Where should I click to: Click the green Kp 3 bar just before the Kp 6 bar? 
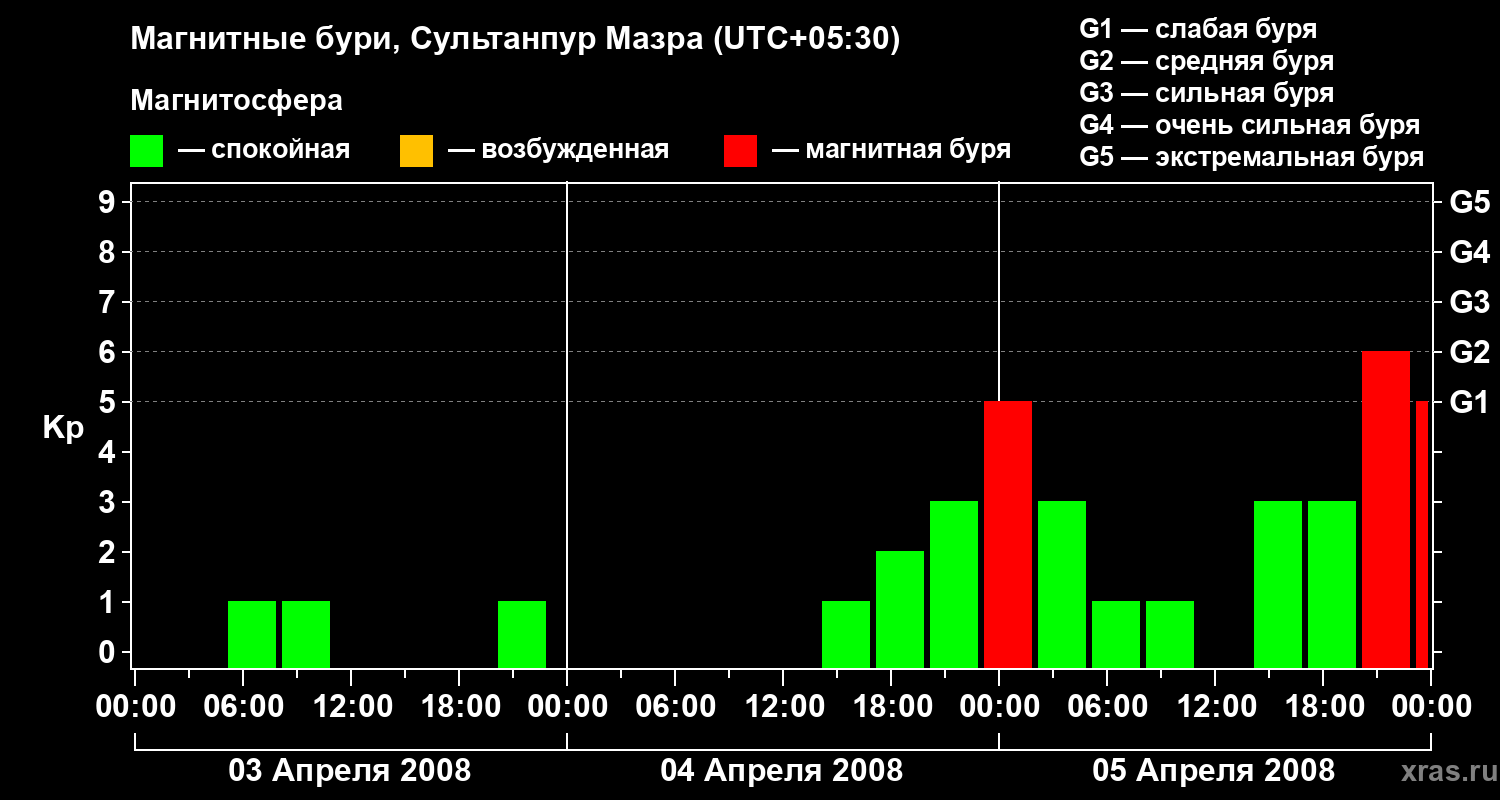click(1332, 585)
